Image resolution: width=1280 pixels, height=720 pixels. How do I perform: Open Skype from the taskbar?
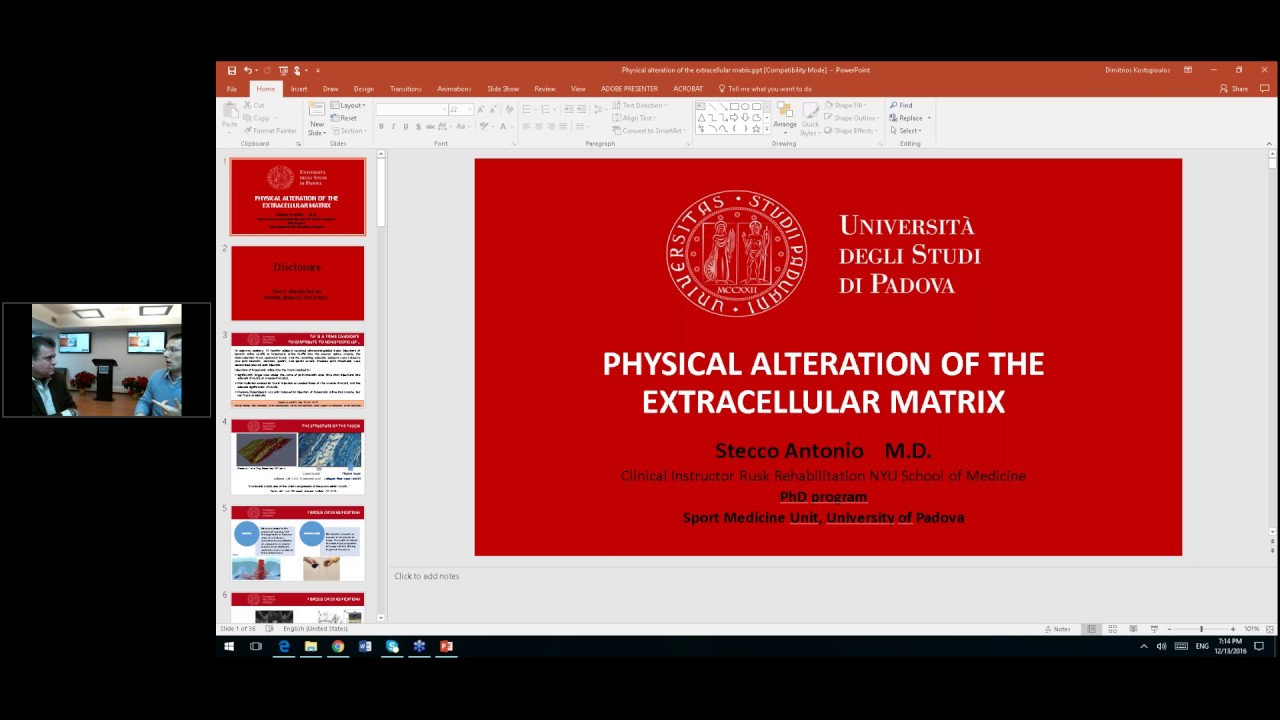[x=392, y=647]
